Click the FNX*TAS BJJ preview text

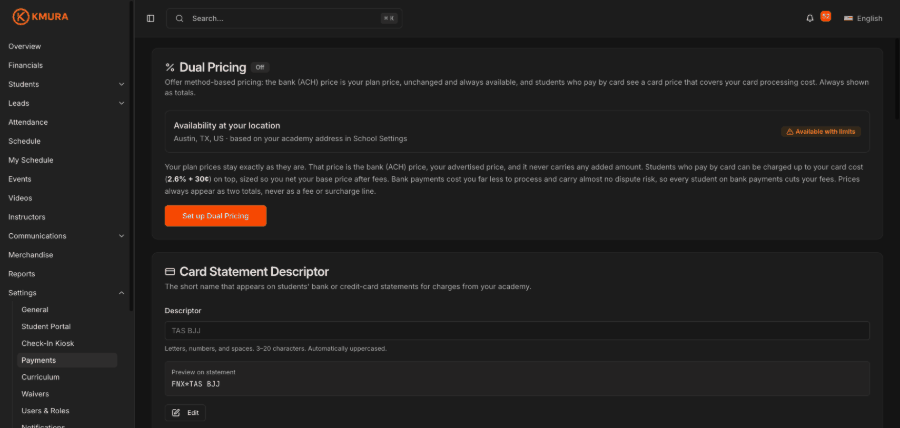pos(196,384)
